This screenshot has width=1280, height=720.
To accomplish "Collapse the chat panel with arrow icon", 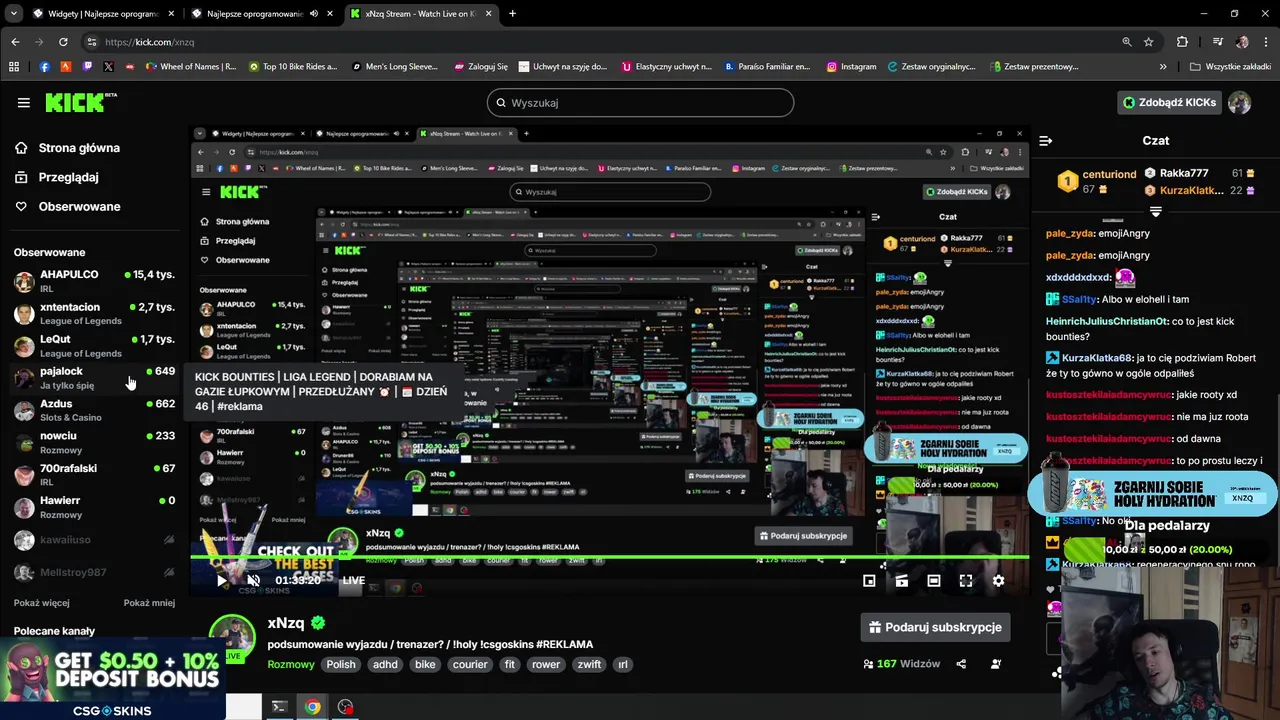I will pyautogui.click(x=1045, y=141).
